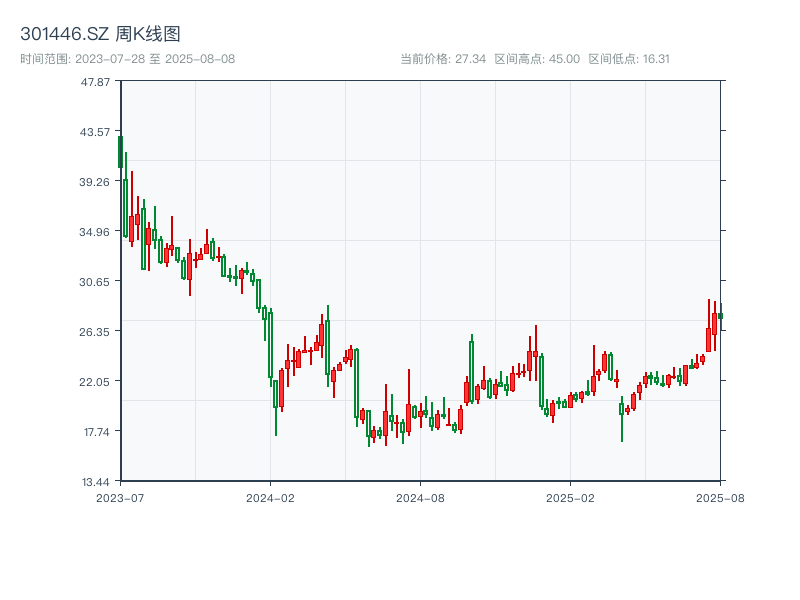The height and width of the screenshot is (600, 800).
Task: Select the 2025-08 x-axis date label
Action: coord(720,497)
